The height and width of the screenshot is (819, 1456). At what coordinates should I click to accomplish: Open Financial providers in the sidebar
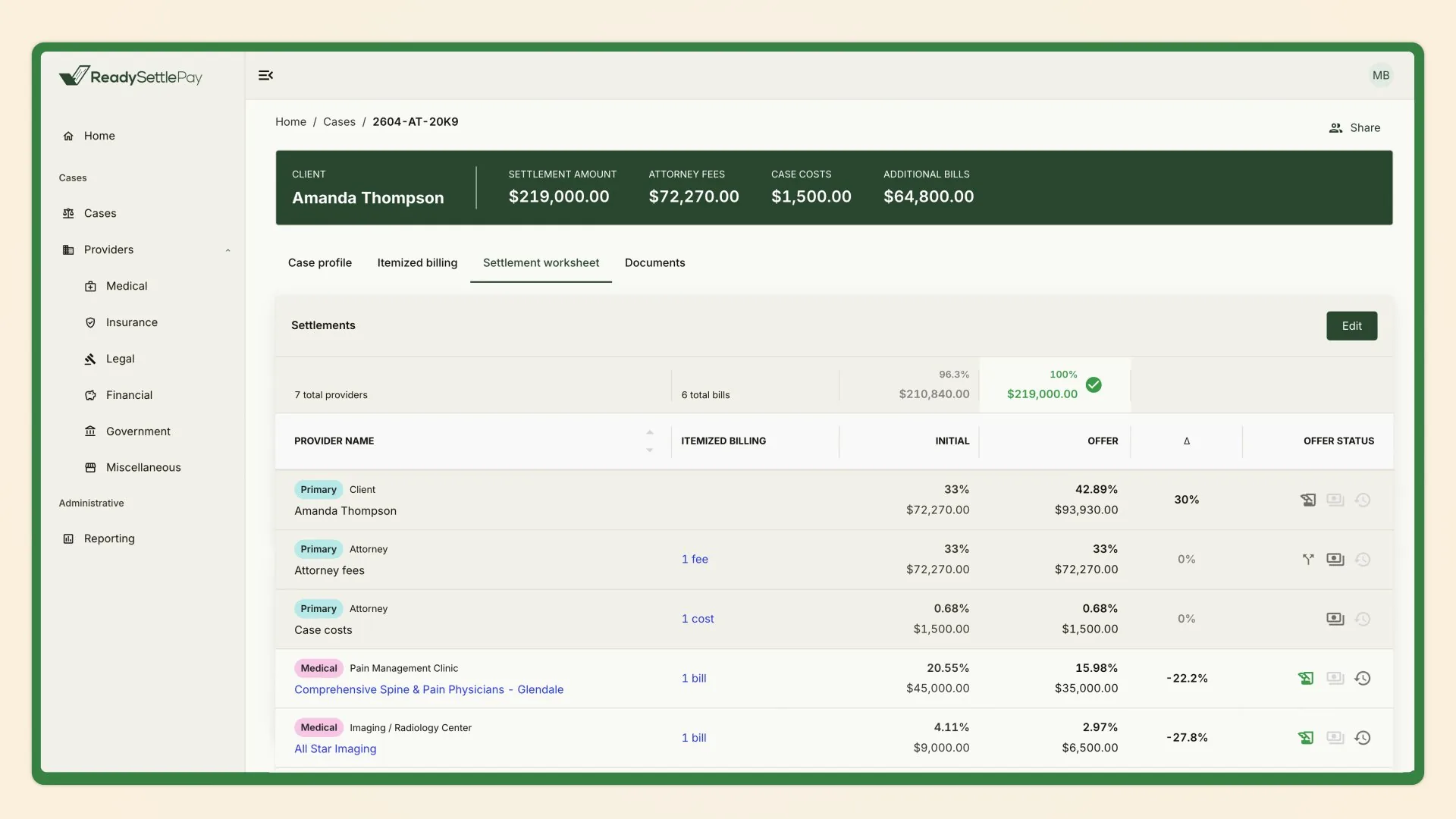(x=130, y=395)
